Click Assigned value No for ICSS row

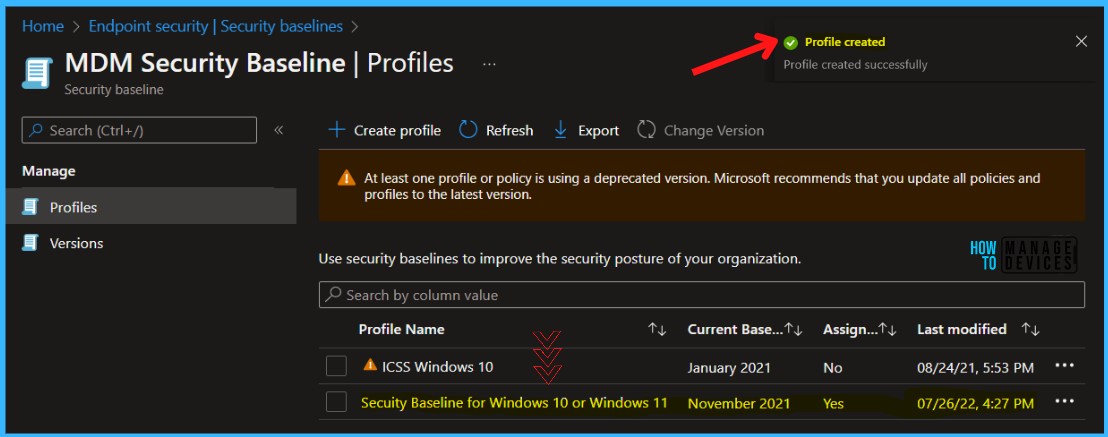click(832, 368)
